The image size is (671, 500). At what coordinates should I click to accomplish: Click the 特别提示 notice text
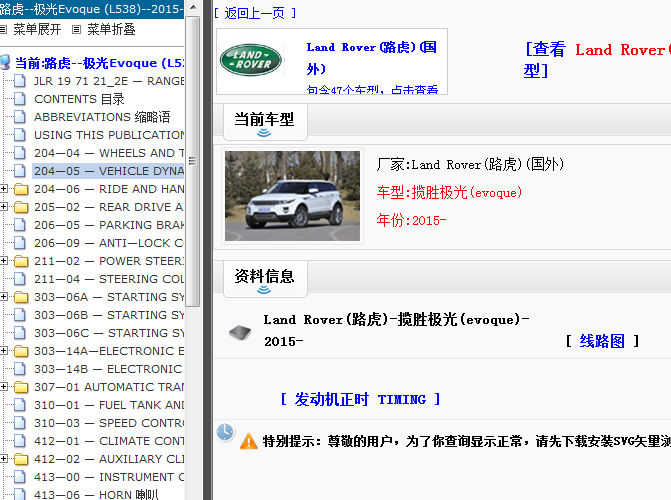tap(466, 441)
